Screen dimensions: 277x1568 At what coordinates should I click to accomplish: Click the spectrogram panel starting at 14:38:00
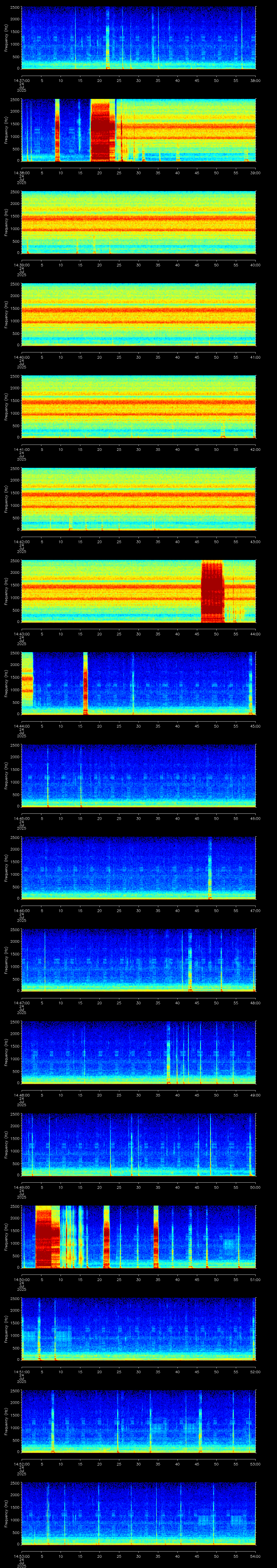pos(139,130)
